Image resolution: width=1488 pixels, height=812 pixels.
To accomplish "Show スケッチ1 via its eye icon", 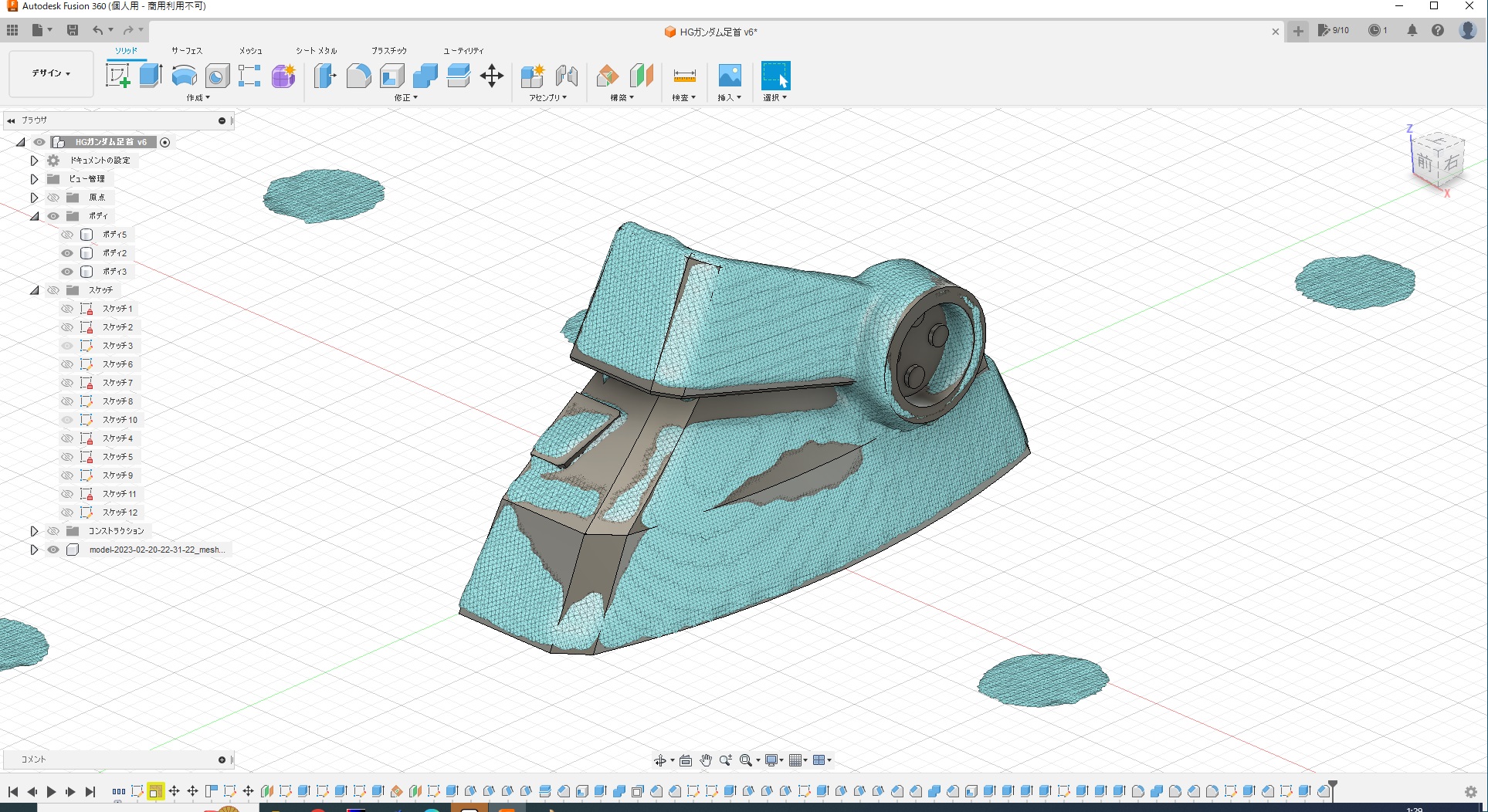I will click(x=67, y=309).
